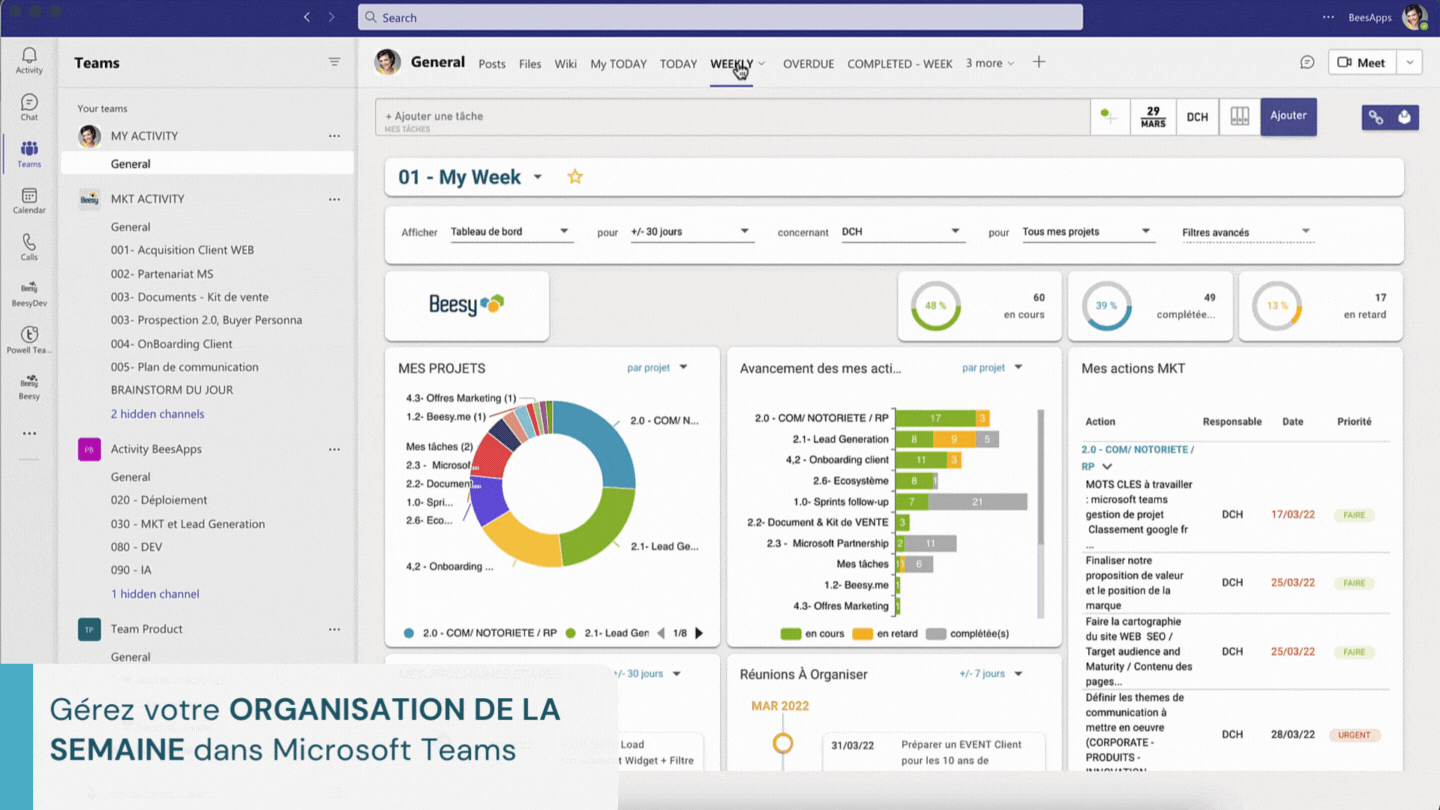
Task: Open the profile avatar top right
Action: pos(1414,17)
